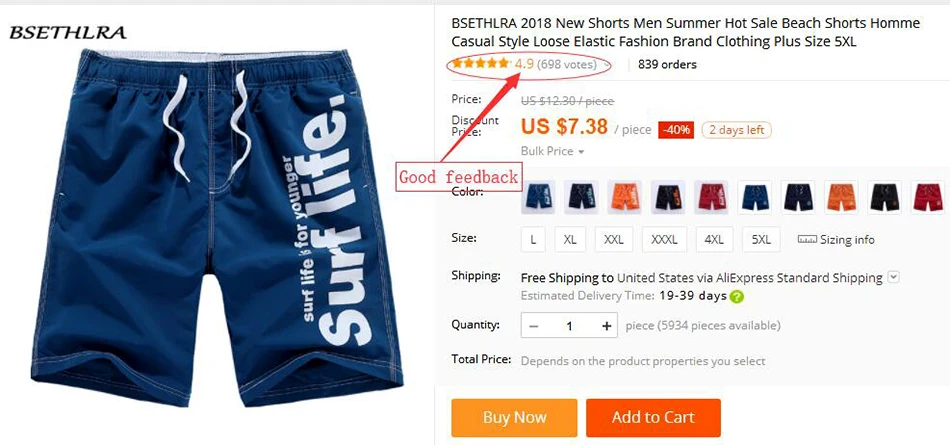Click the Buy Now button
Viewport: 950px width, 445px height.
(514, 418)
